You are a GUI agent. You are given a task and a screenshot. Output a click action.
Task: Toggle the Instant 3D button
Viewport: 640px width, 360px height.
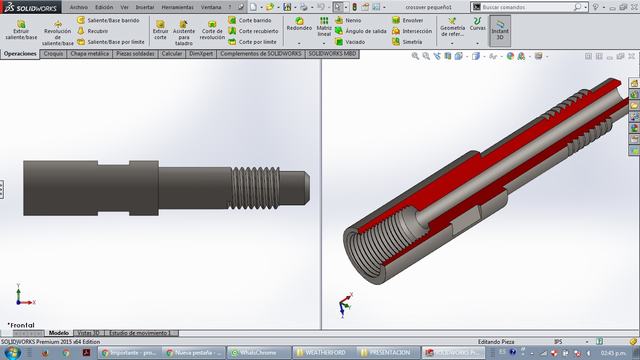point(500,31)
